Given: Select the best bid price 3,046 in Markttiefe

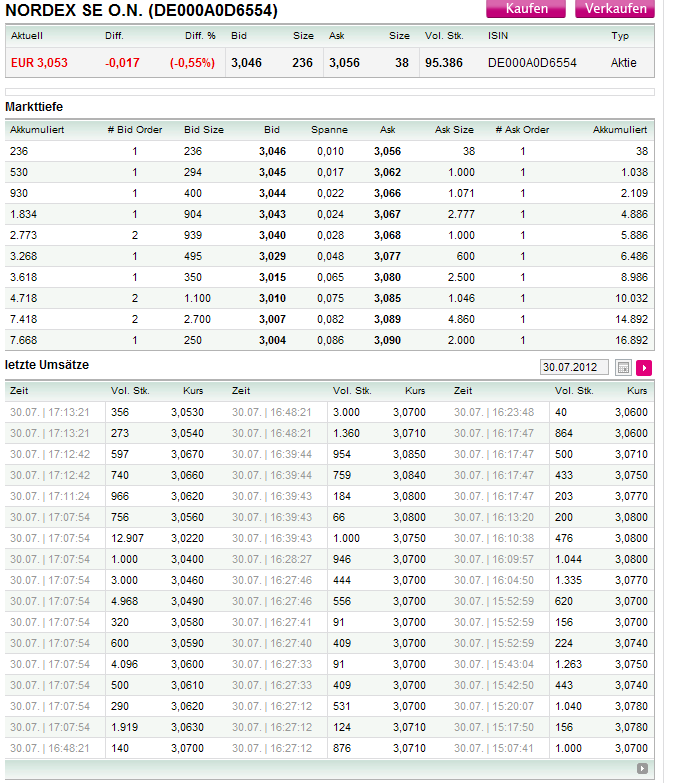Looking at the screenshot, I should [272, 151].
